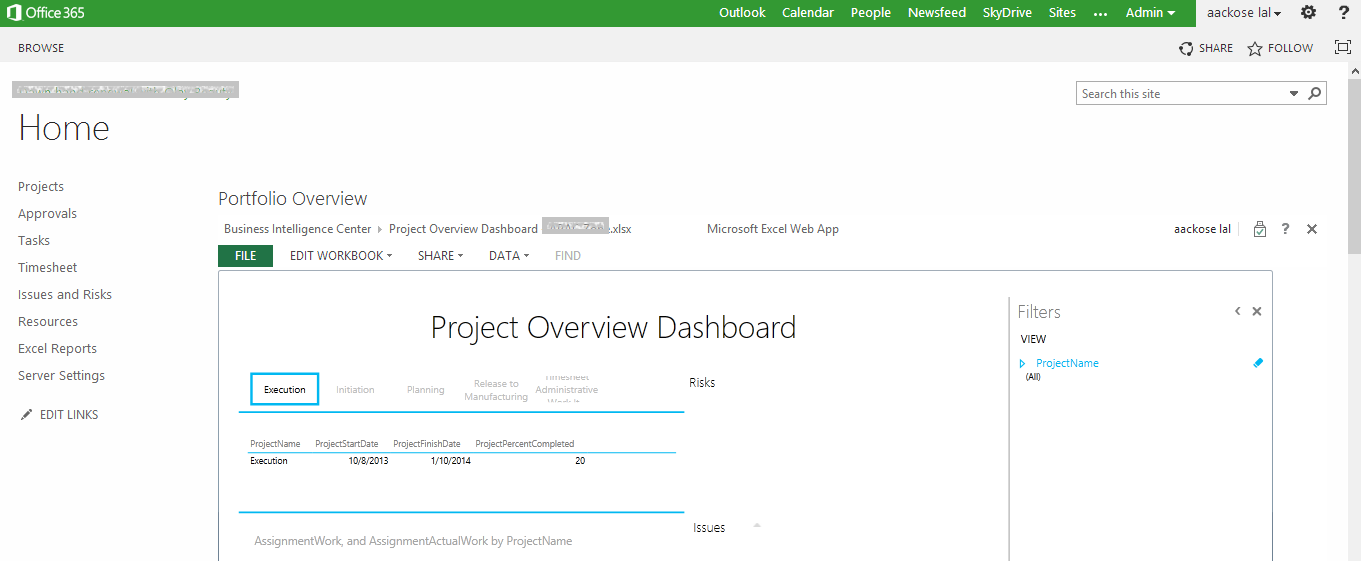Screen dimensions: 1361x561
Task: Click the workbook protection status icon
Action: [1259, 229]
